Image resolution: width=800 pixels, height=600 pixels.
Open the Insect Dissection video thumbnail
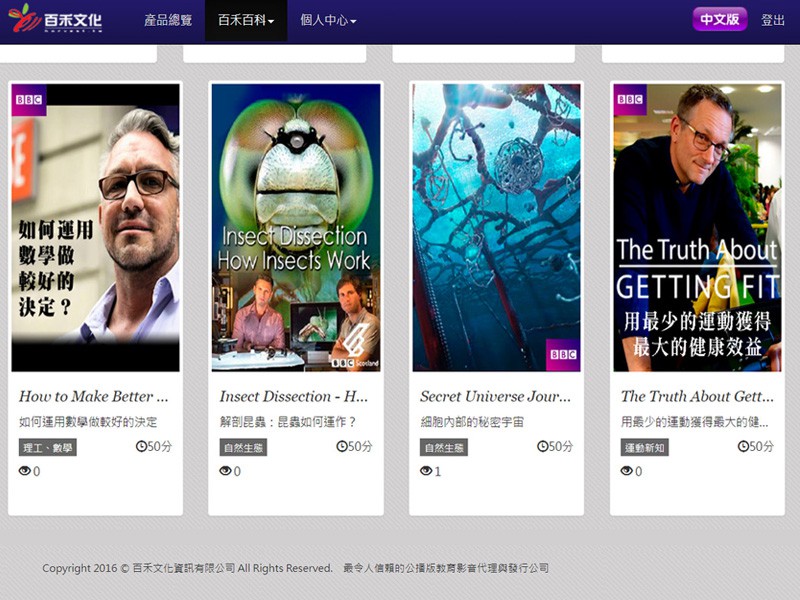pyautogui.click(x=296, y=228)
